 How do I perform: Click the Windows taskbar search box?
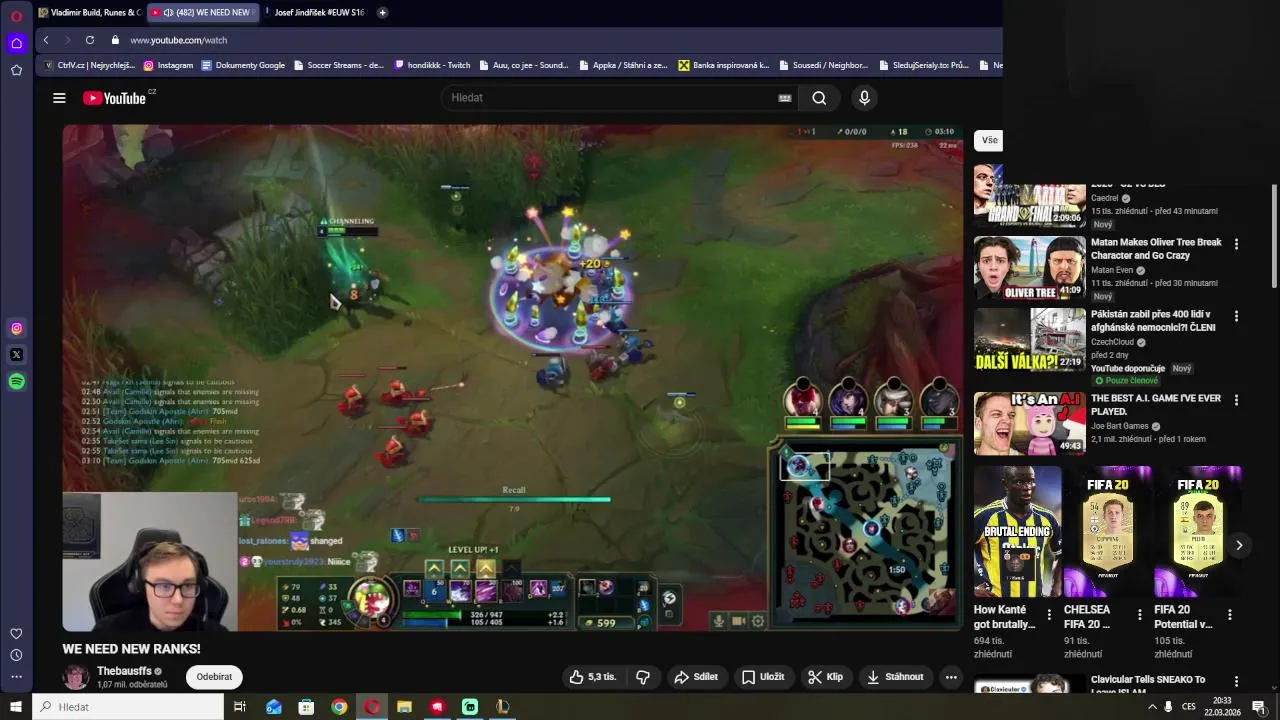[x=128, y=707]
